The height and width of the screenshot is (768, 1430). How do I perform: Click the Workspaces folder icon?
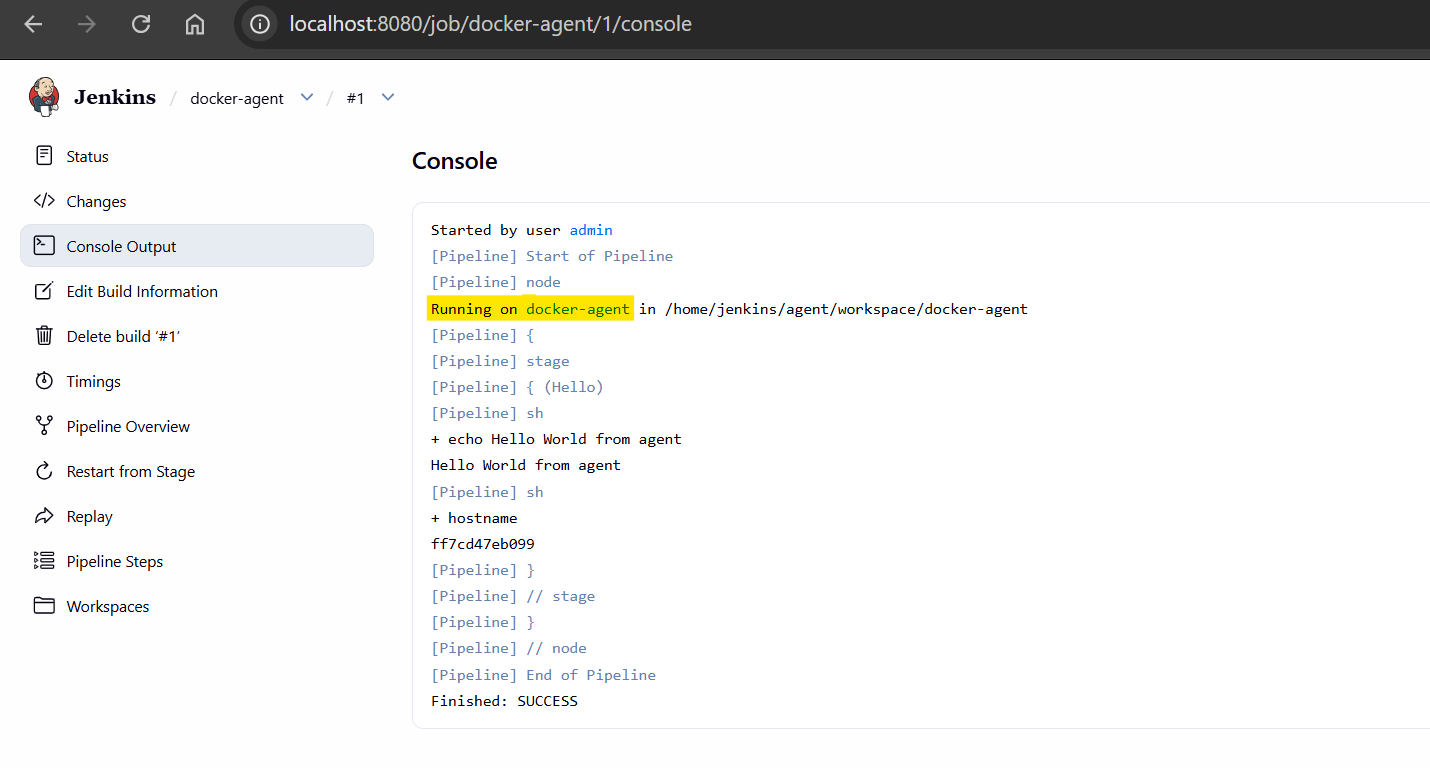point(44,606)
